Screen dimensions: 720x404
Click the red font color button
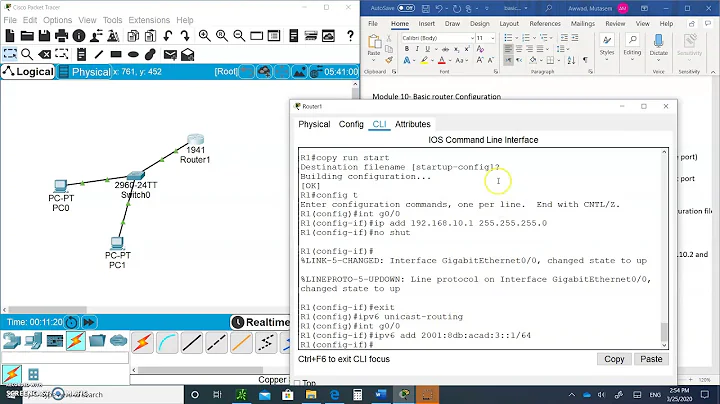442,60
